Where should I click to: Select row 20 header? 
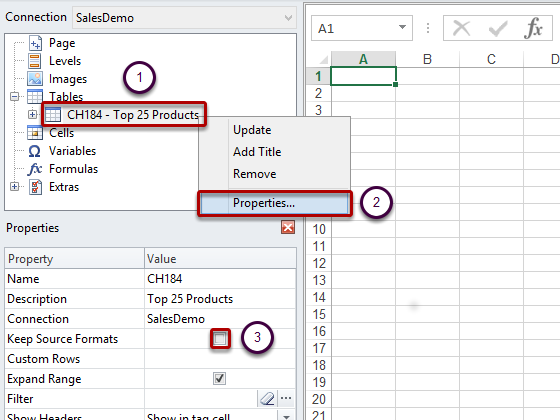point(319,399)
